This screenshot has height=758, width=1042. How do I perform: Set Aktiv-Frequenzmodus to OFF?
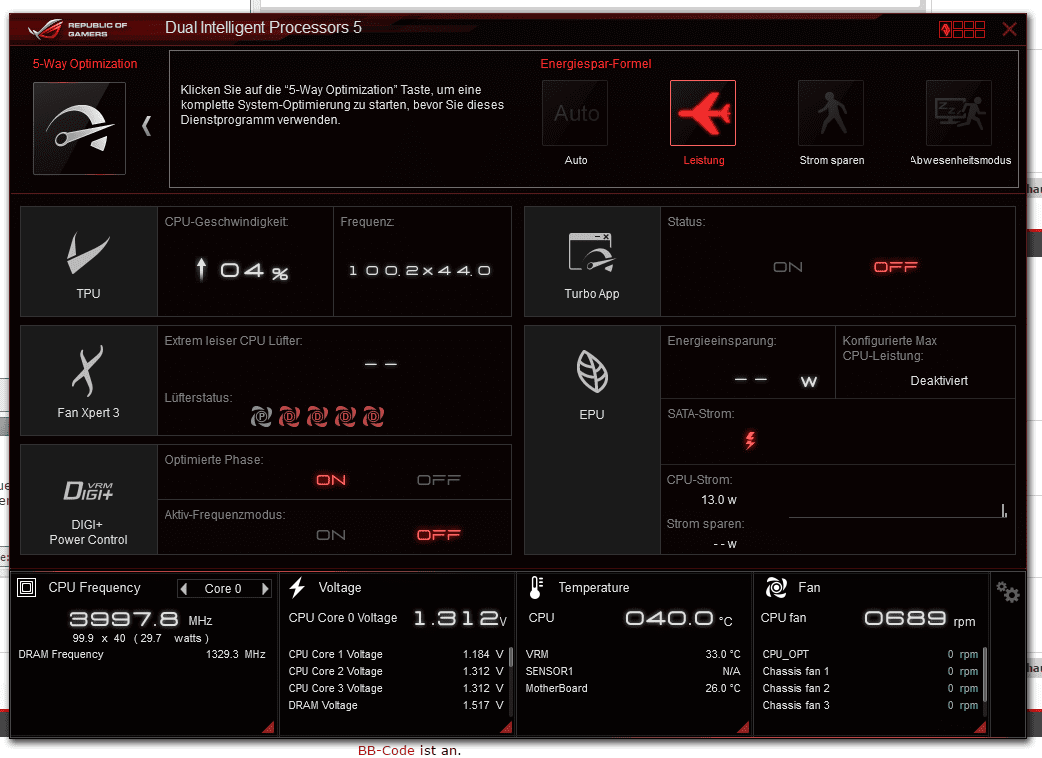(439, 535)
